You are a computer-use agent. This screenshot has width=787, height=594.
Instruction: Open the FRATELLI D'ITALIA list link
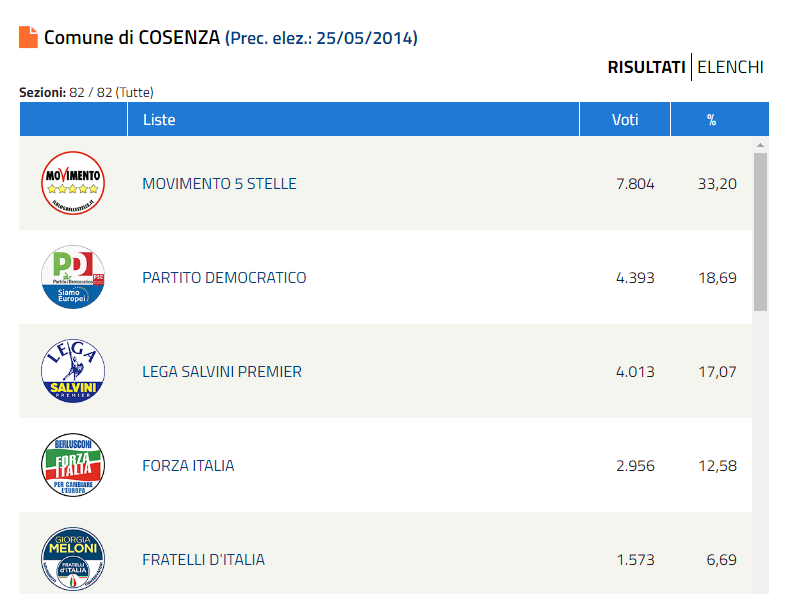pyautogui.click(x=203, y=559)
